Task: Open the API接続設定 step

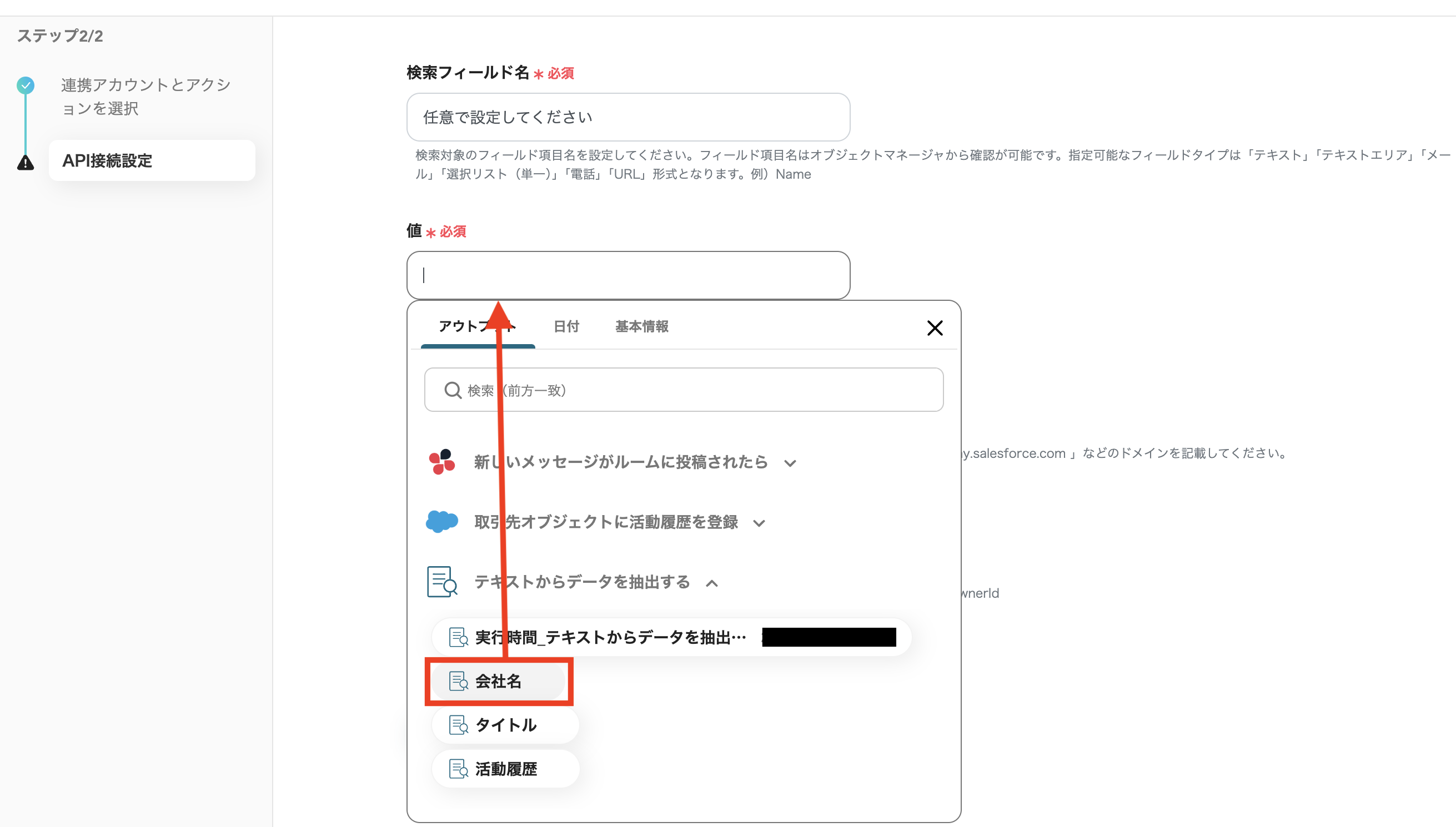Action: point(152,161)
